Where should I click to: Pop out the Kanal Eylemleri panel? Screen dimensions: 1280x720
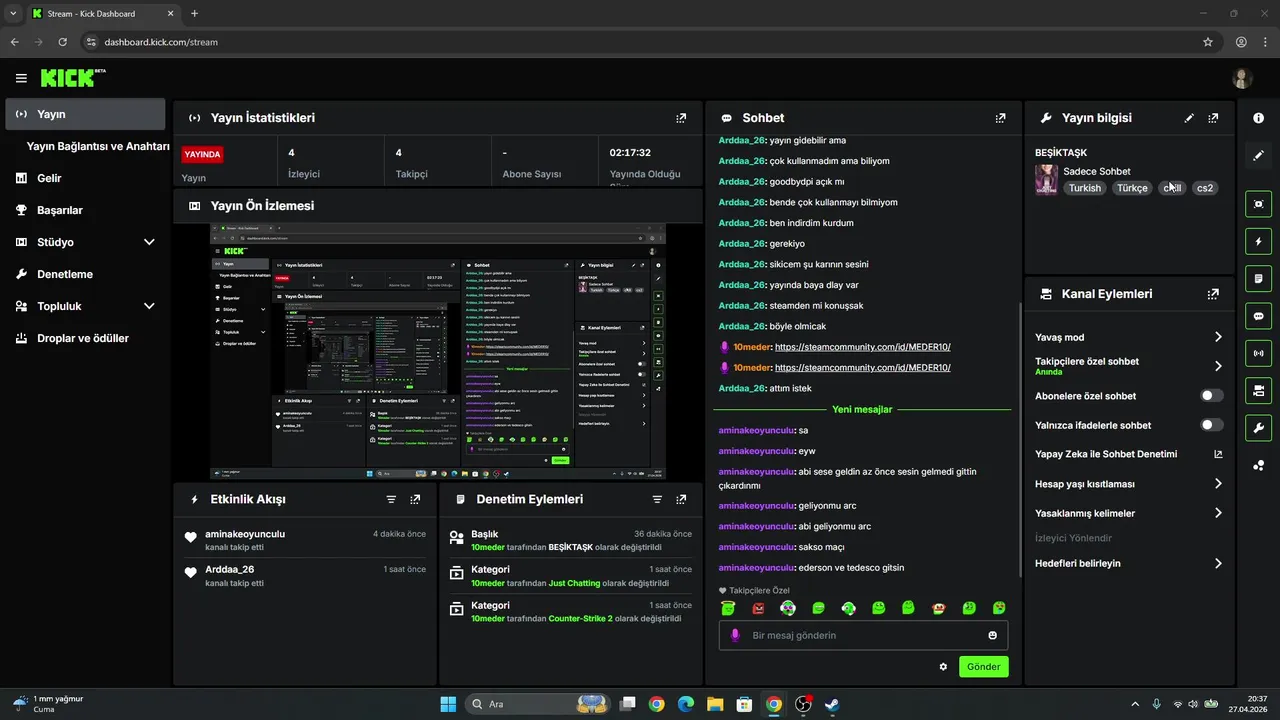point(1213,294)
